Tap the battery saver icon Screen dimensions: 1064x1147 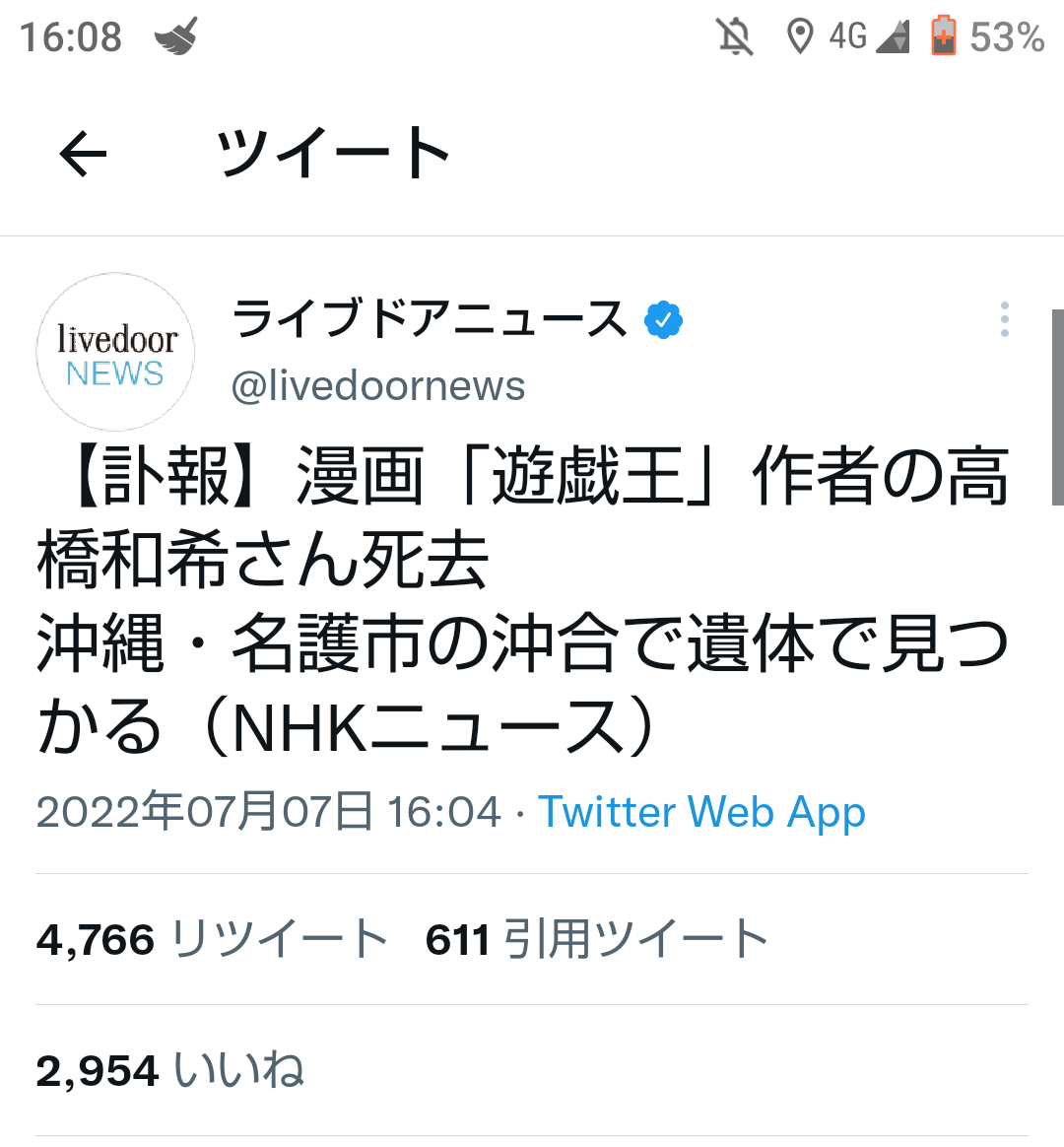[943, 37]
